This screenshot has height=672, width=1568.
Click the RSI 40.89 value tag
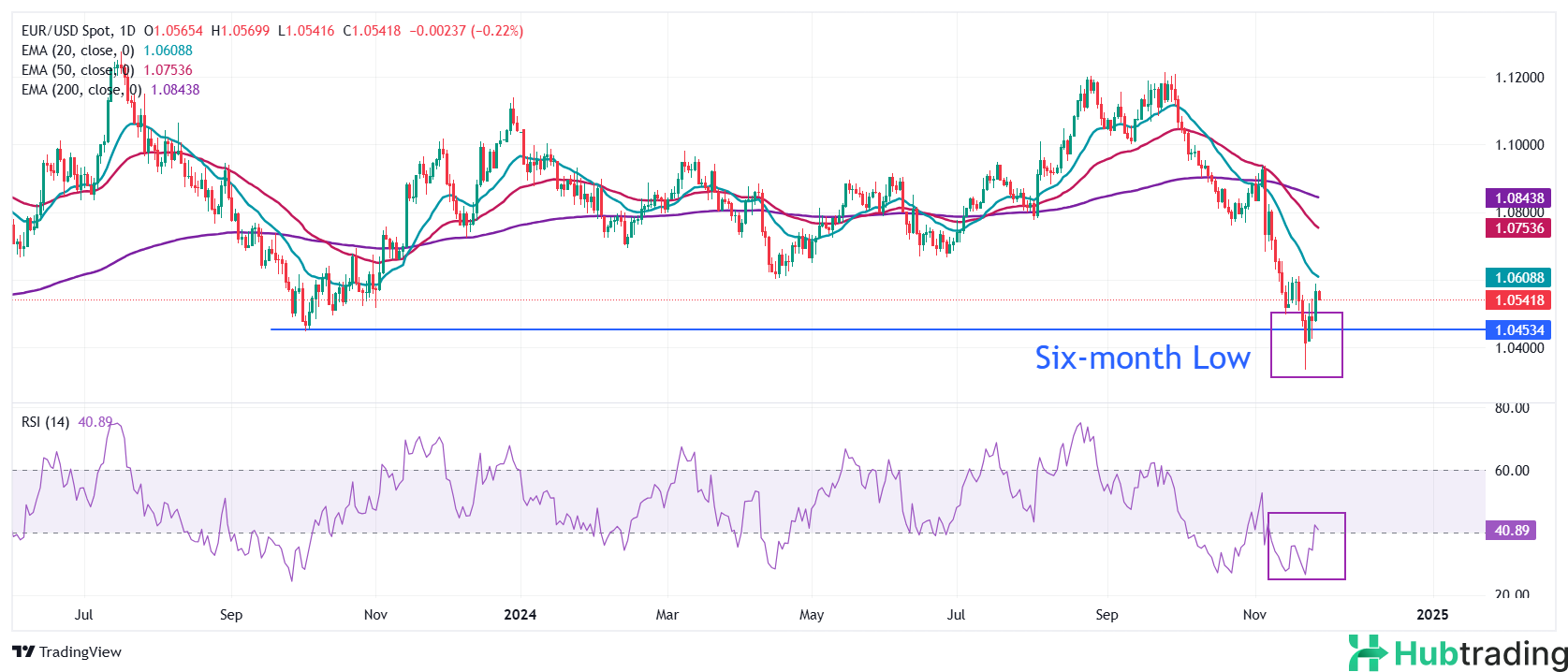[1511, 531]
